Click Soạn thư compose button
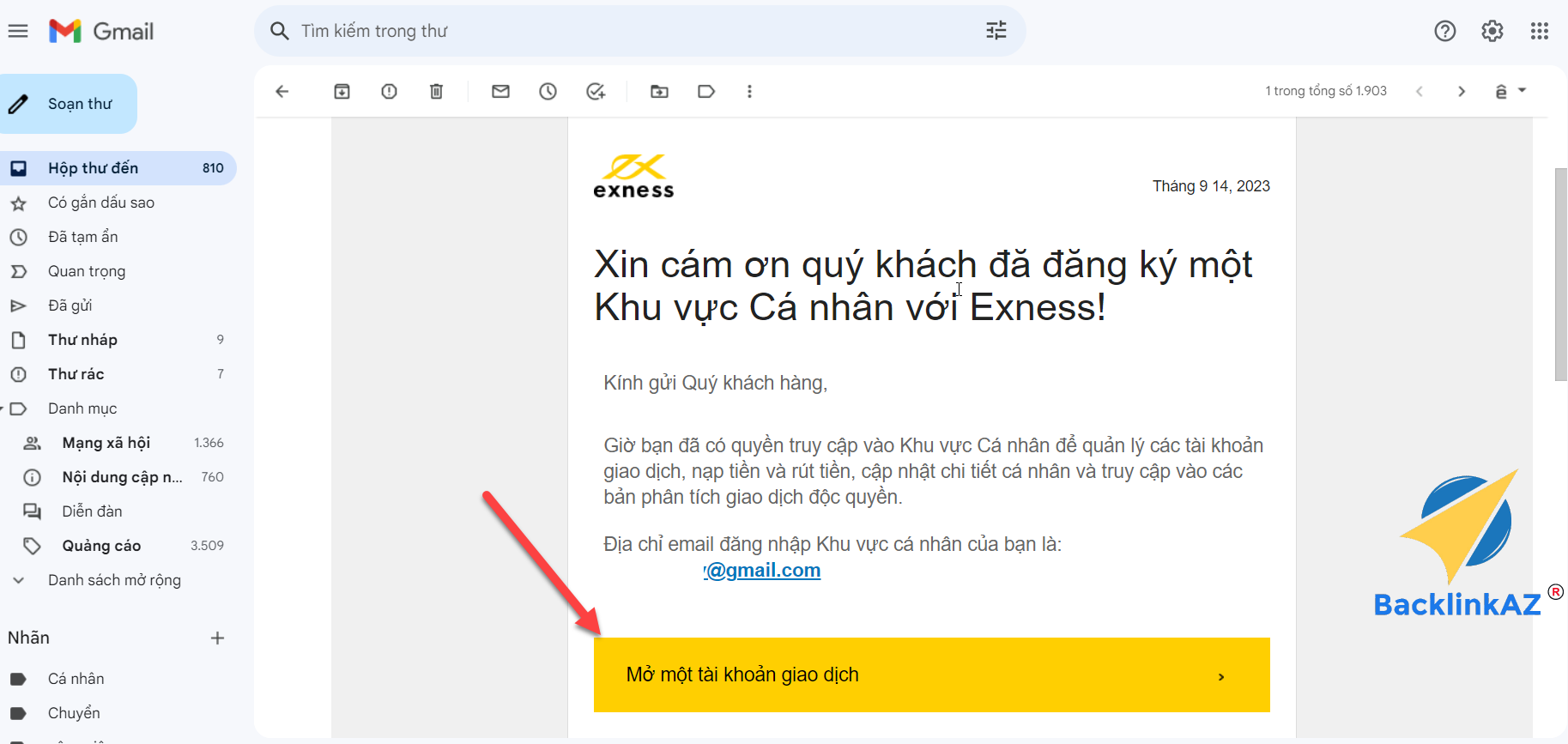1568x744 pixels. click(68, 104)
